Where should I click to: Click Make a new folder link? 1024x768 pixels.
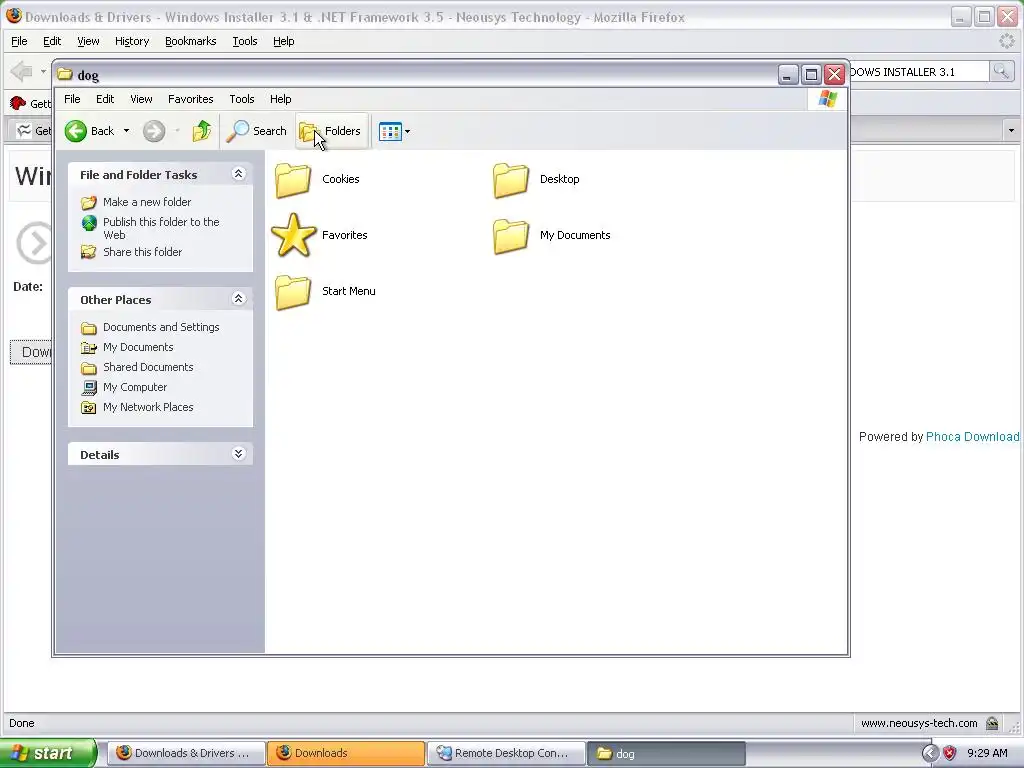(x=147, y=202)
